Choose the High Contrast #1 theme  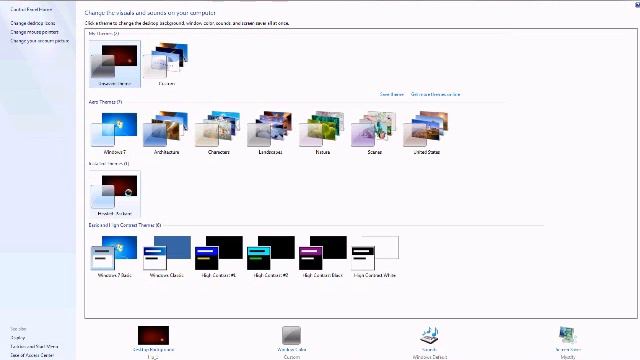(x=218, y=256)
